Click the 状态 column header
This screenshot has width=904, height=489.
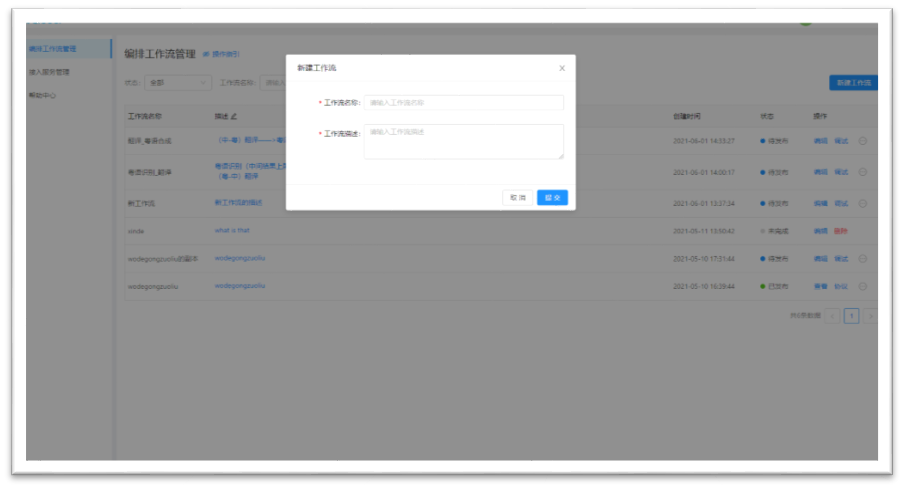click(x=767, y=116)
